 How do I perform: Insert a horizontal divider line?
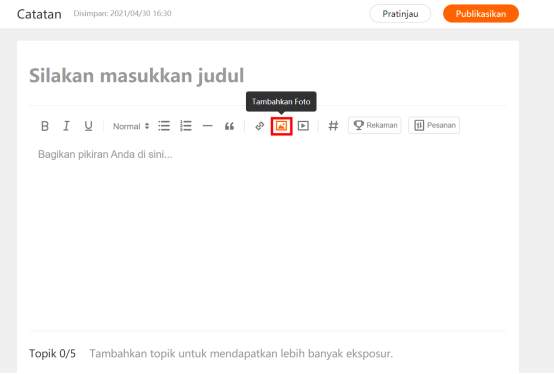point(208,126)
